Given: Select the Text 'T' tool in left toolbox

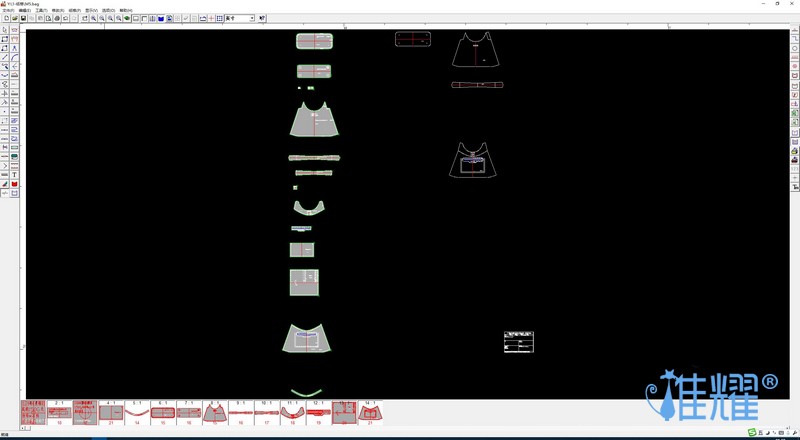Looking at the screenshot, I should point(14,175).
